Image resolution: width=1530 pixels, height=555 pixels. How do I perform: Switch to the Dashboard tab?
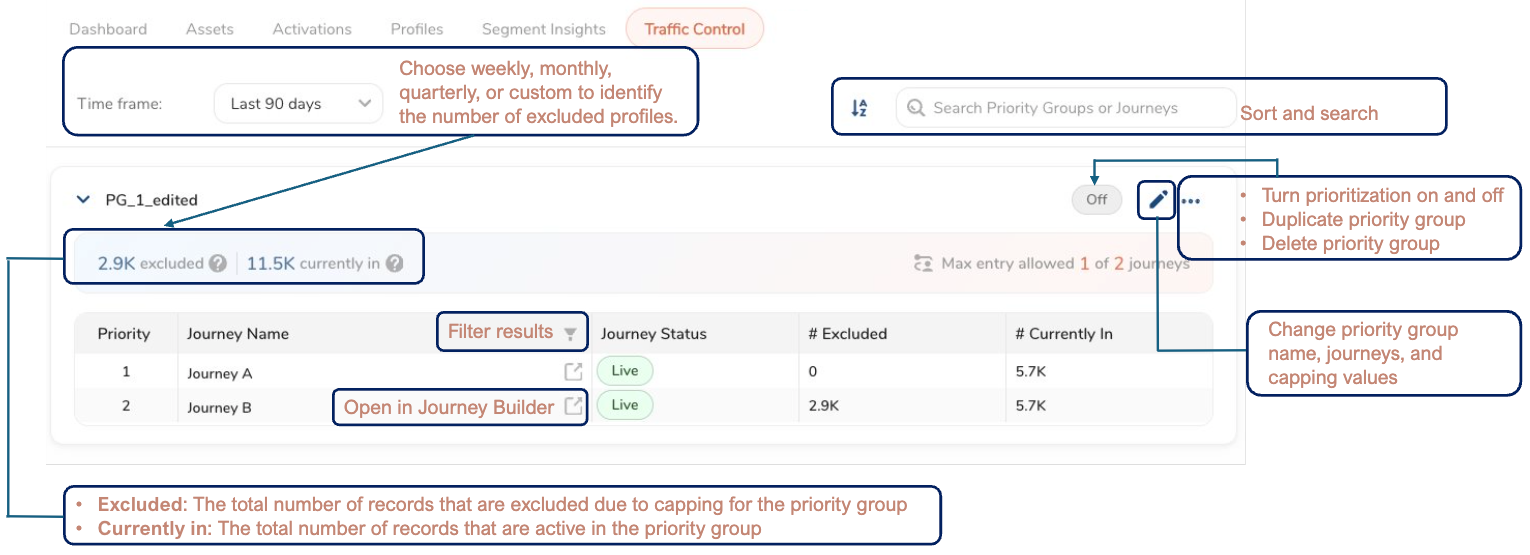[108, 29]
